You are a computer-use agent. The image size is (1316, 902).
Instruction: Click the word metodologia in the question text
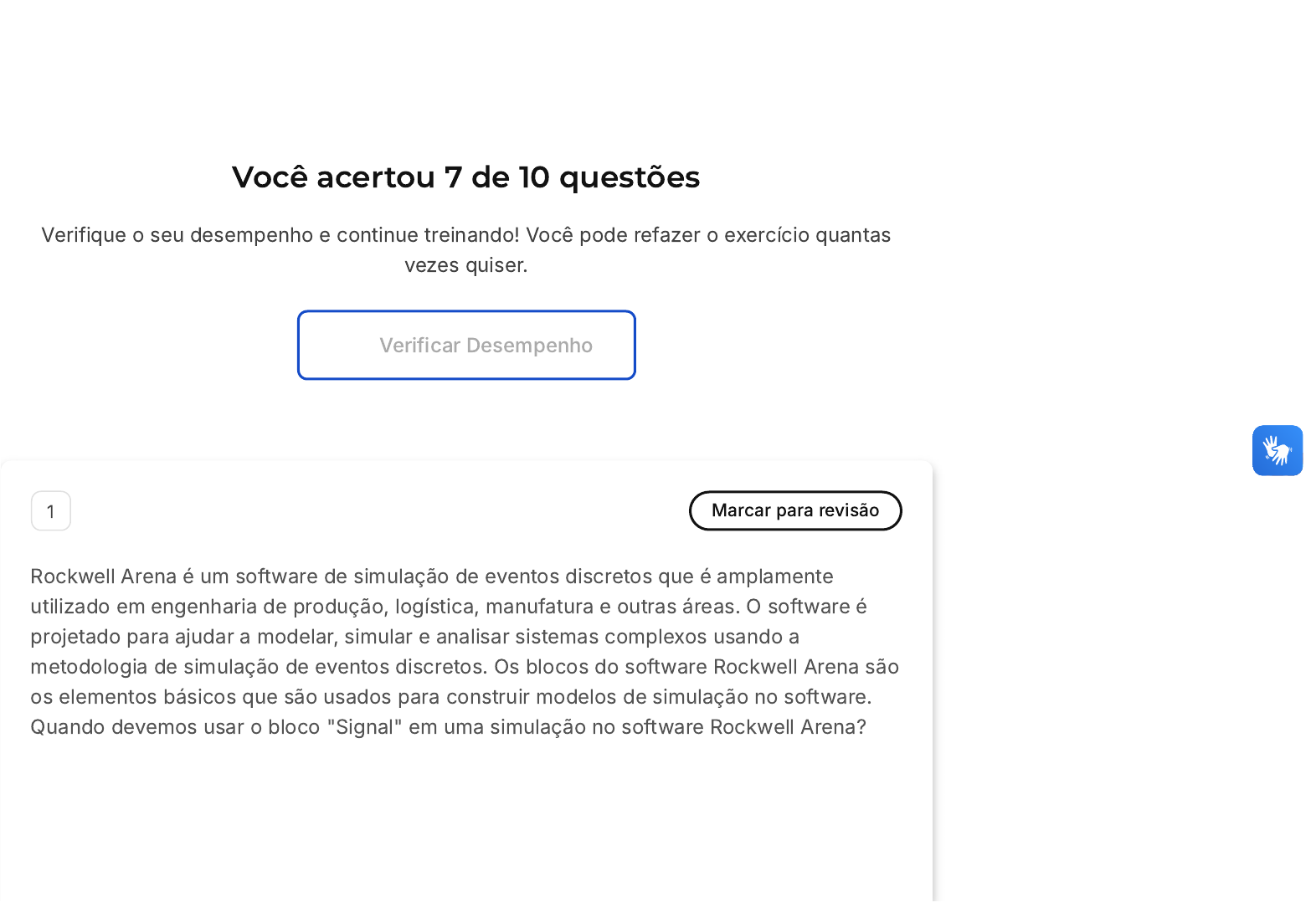click(x=89, y=667)
